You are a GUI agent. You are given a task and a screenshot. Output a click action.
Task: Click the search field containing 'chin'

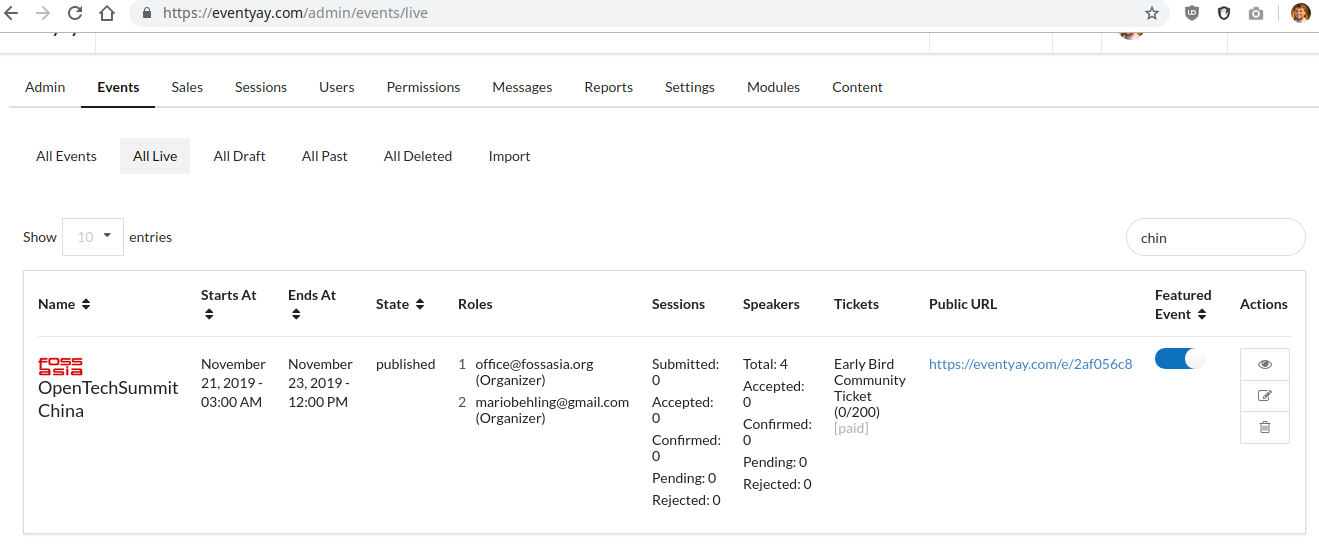pyautogui.click(x=1215, y=238)
